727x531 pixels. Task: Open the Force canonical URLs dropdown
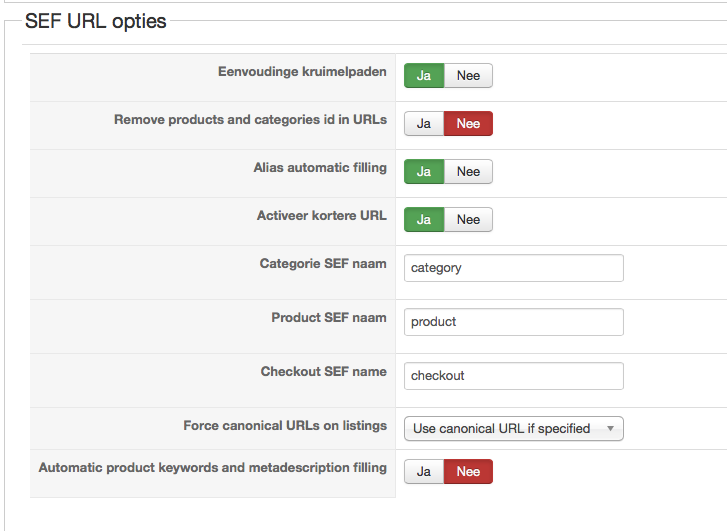pos(514,429)
